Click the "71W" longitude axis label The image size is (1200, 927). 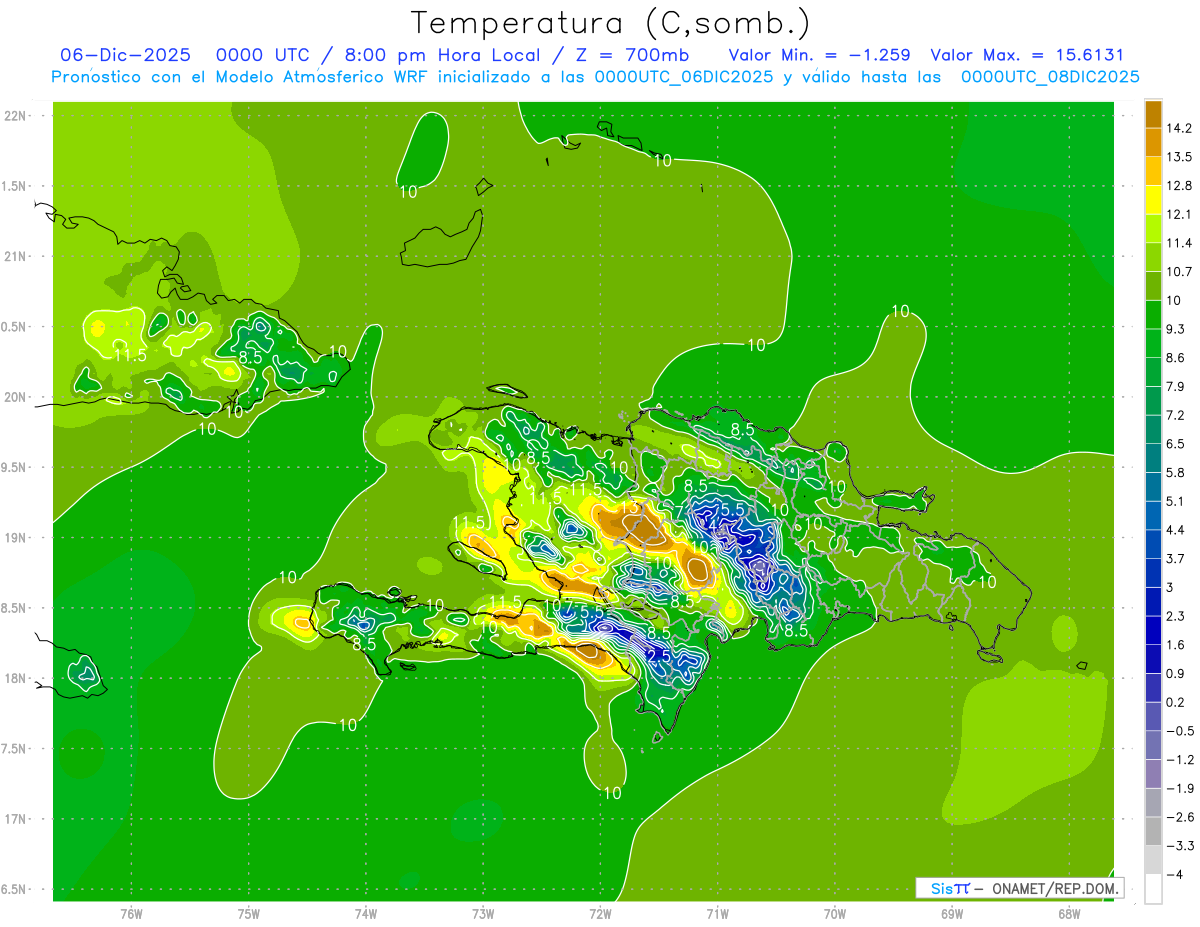717,914
